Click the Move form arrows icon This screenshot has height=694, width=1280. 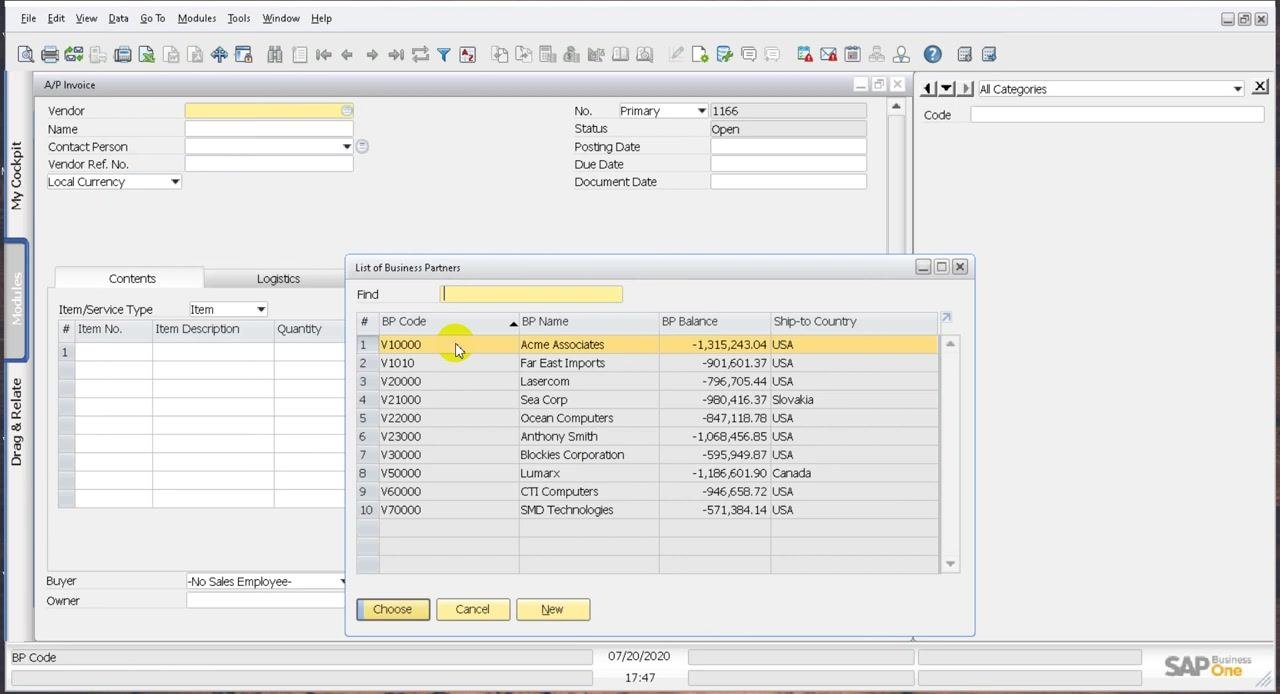pos(219,55)
